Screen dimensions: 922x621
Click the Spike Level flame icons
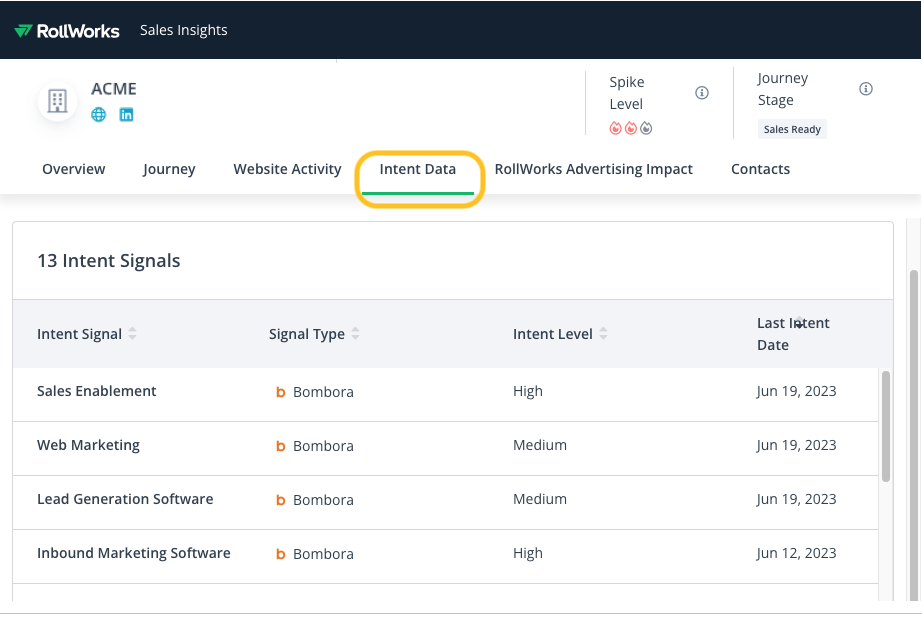[x=631, y=128]
